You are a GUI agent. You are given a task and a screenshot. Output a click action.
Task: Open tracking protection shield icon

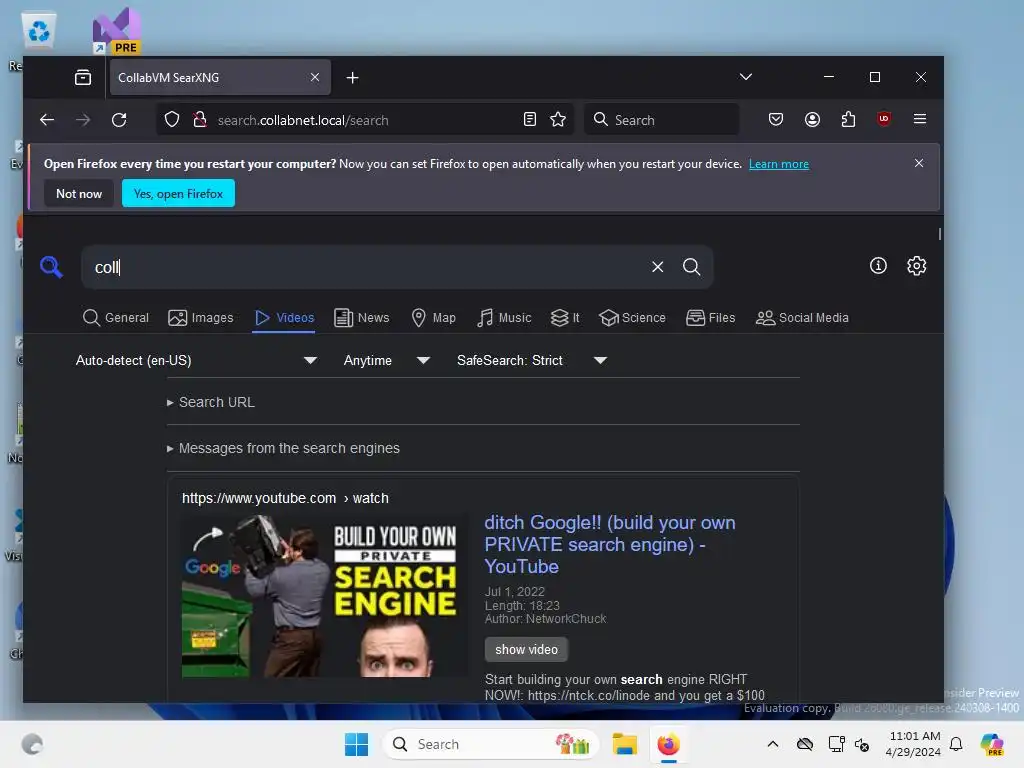pyautogui.click(x=172, y=120)
